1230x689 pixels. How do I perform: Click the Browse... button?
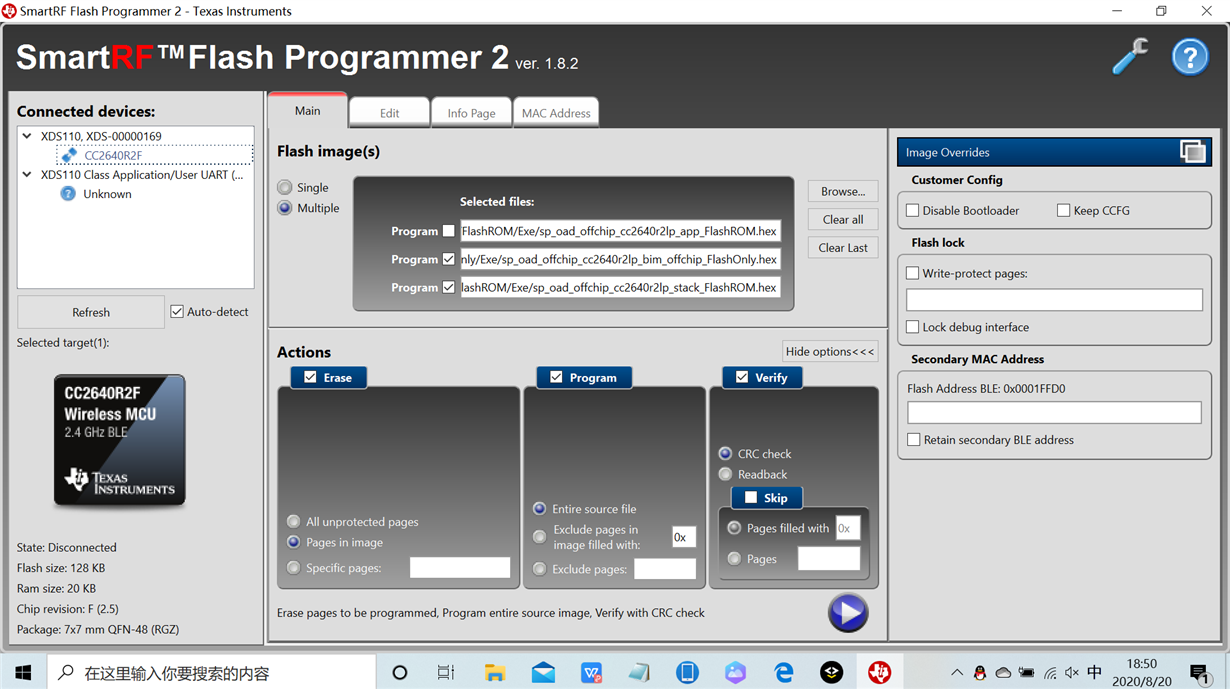pyautogui.click(x=843, y=191)
